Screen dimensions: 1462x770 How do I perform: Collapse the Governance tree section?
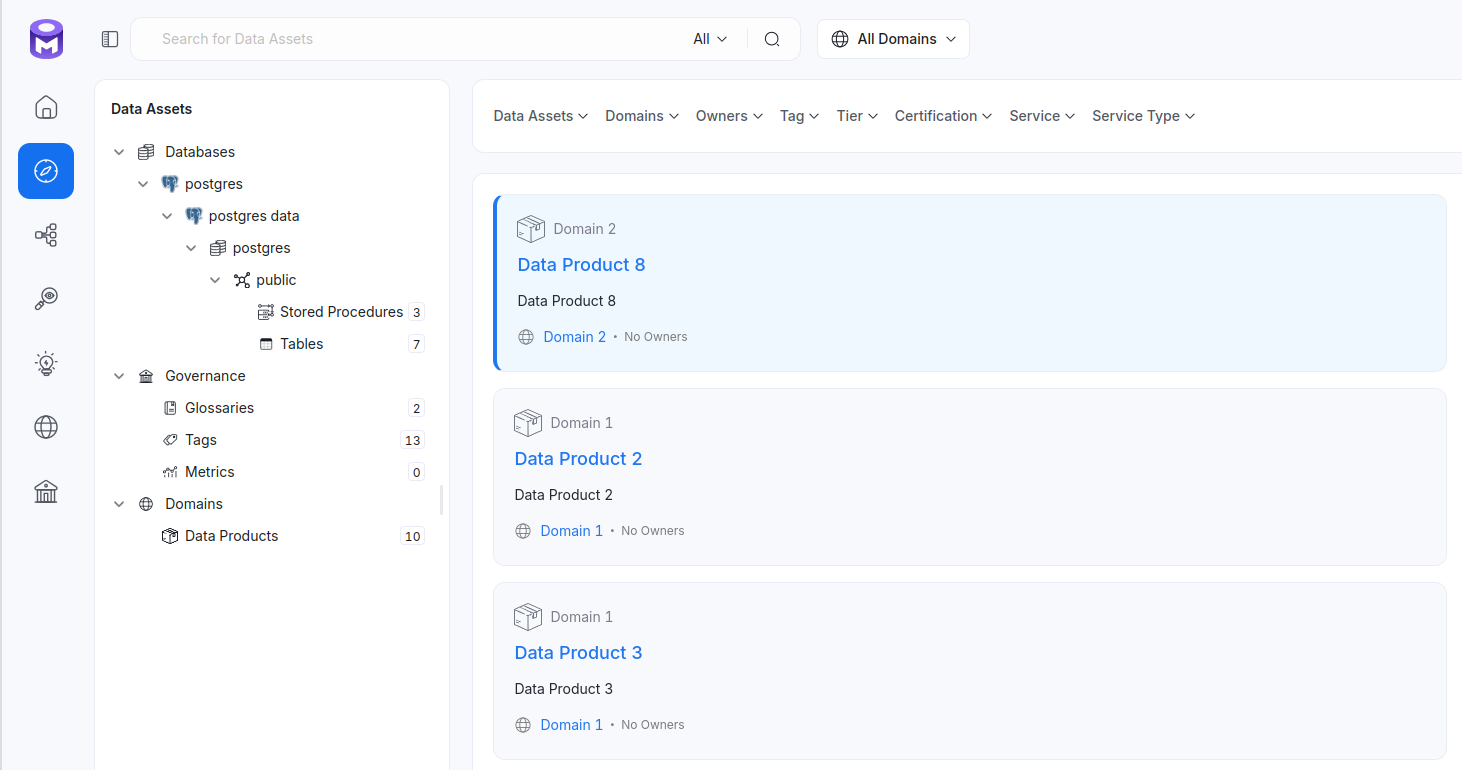[x=119, y=376]
